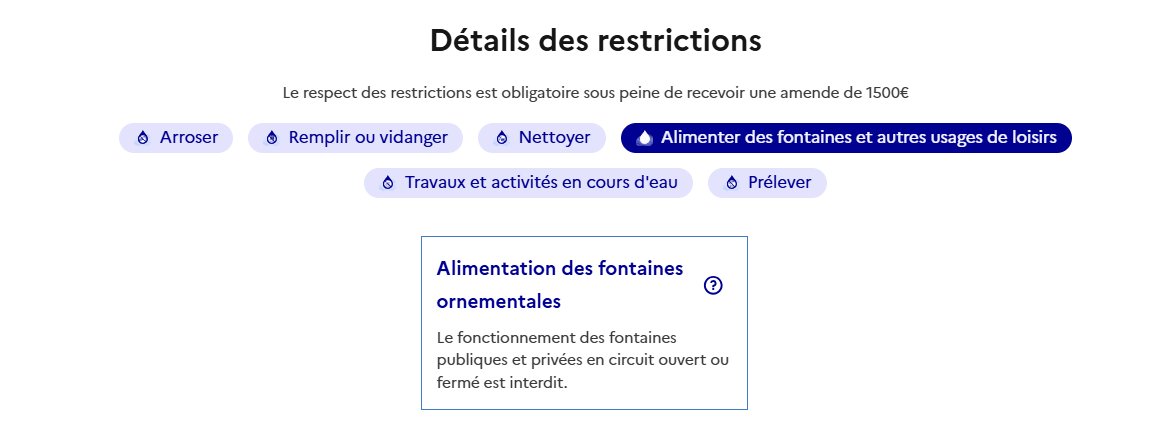The width and height of the screenshot is (1160, 437).
Task: Select Alimenter des fontaines et autres usages tag
Action: pyautogui.click(x=846, y=138)
